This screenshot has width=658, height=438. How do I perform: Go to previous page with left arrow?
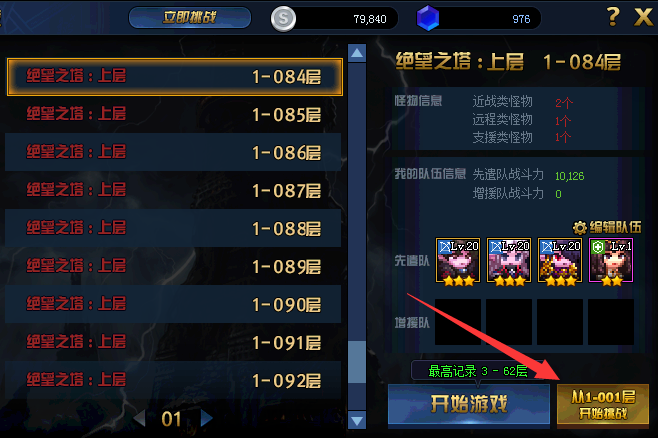(139, 418)
